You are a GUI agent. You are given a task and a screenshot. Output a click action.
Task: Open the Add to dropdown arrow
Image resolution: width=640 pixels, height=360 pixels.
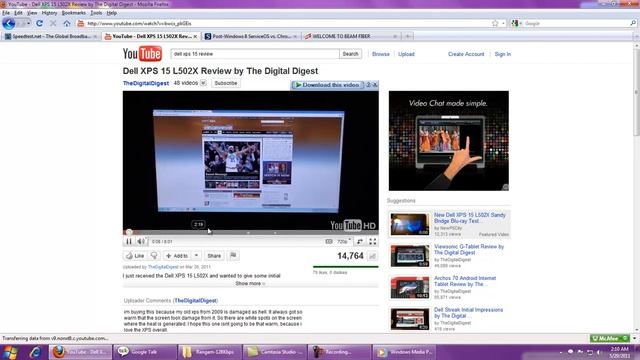pos(196,256)
